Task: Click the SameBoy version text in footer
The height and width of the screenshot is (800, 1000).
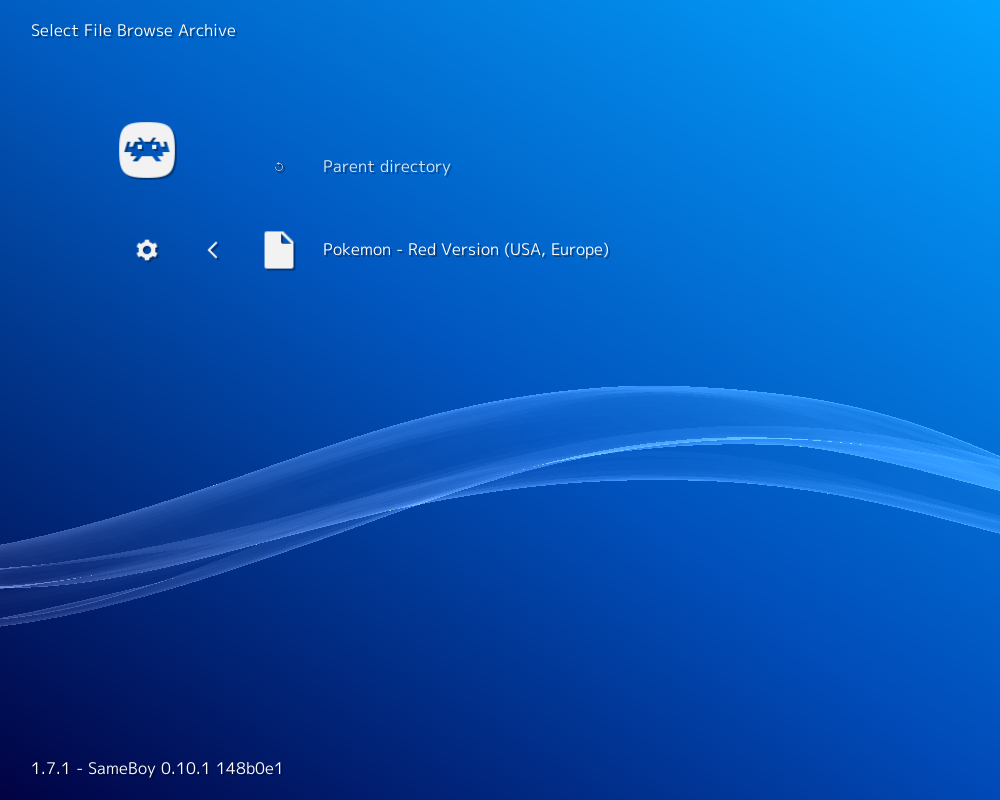Action: [157, 768]
